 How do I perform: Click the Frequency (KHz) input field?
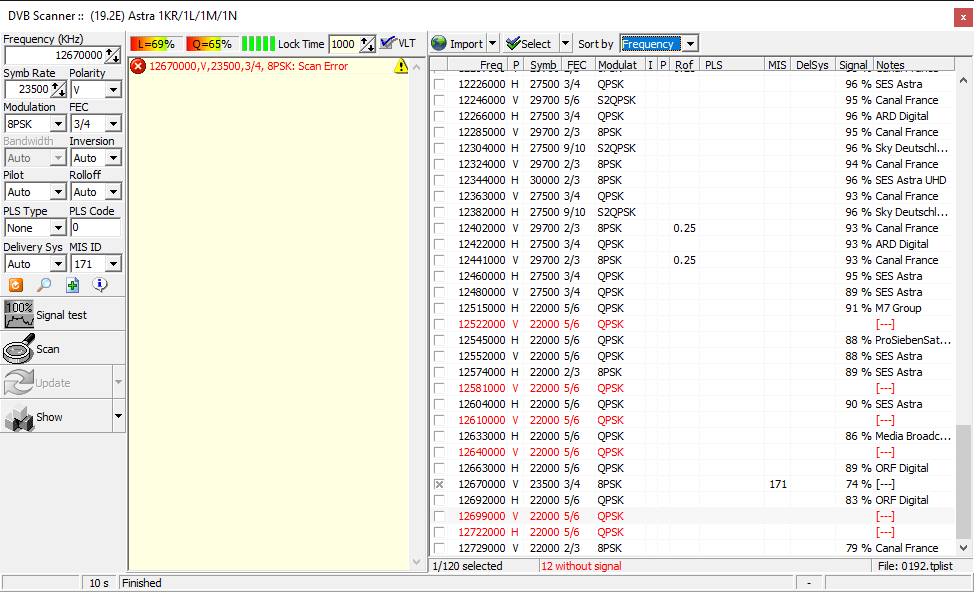(55, 55)
